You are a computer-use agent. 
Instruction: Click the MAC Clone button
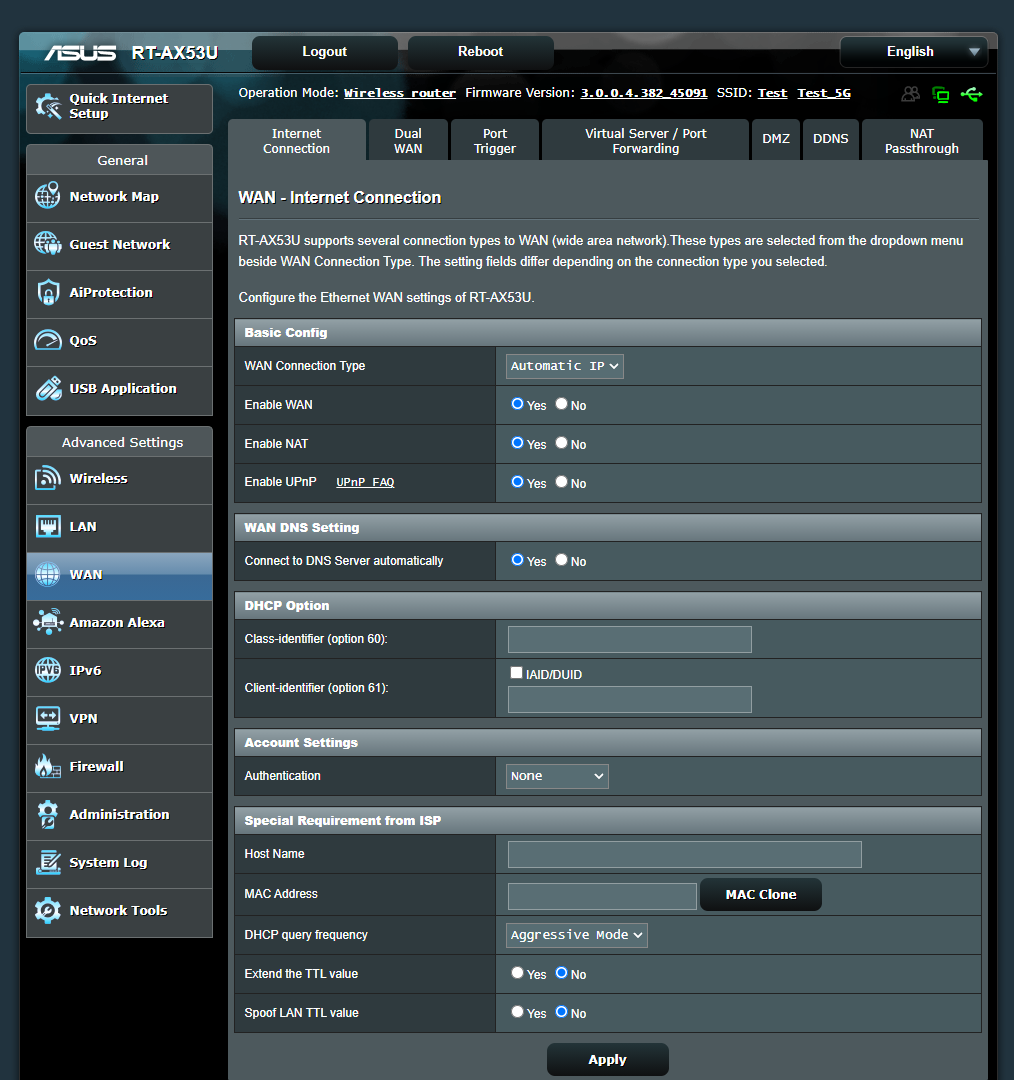pos(760,895)
